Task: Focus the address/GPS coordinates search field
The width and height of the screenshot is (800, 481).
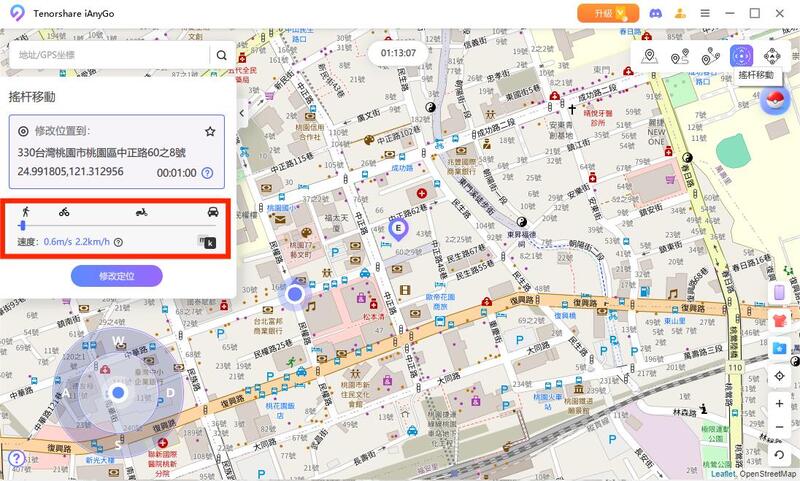Action: point(109,55)
